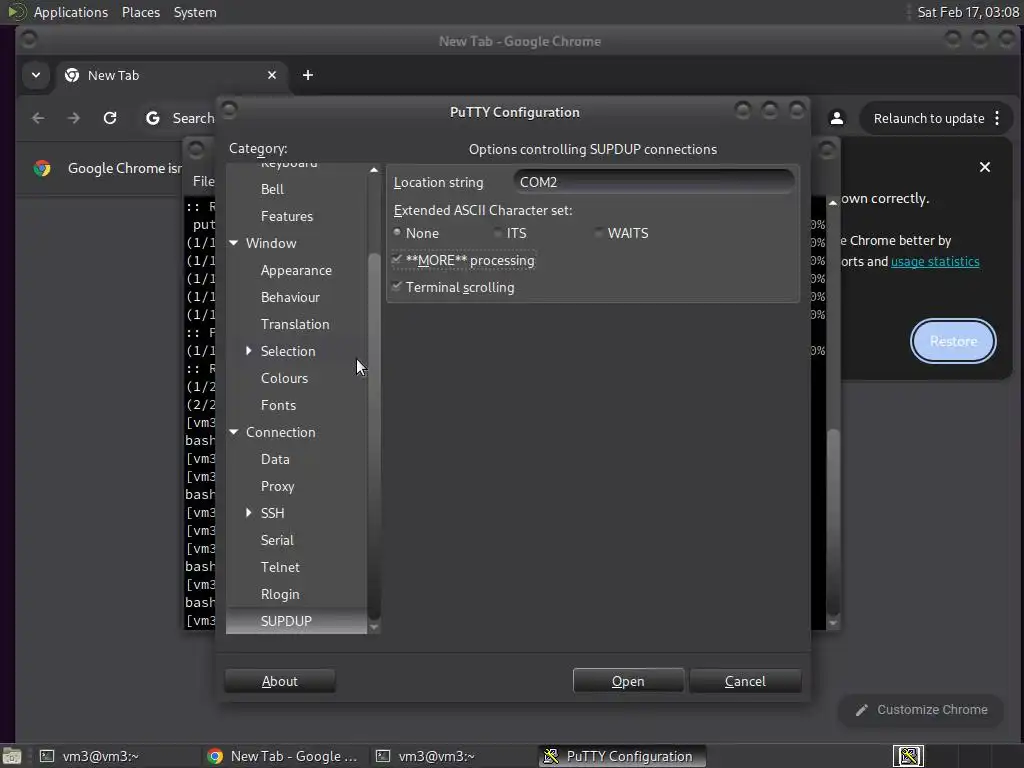Open Chrome three-dot menu
The width and height of the screenshot is (1024, 768).
coord(997,118)
